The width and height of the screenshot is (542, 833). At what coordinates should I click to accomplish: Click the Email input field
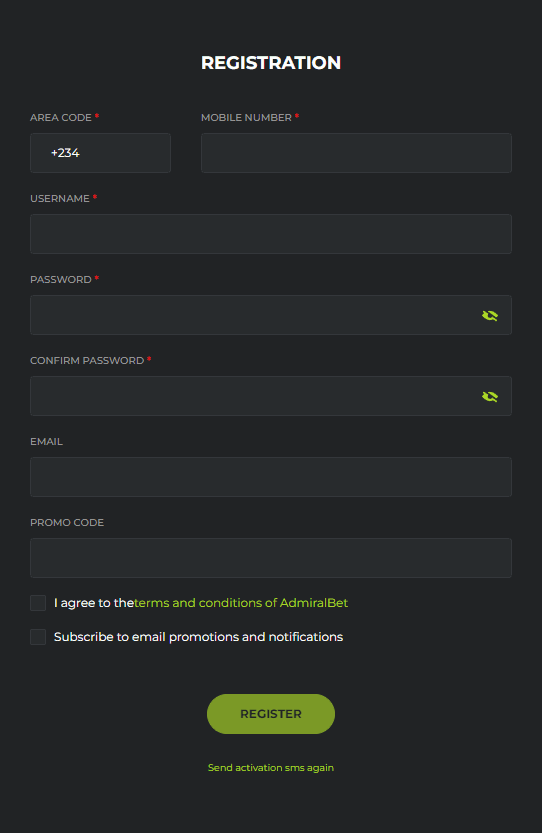(271, 477)
